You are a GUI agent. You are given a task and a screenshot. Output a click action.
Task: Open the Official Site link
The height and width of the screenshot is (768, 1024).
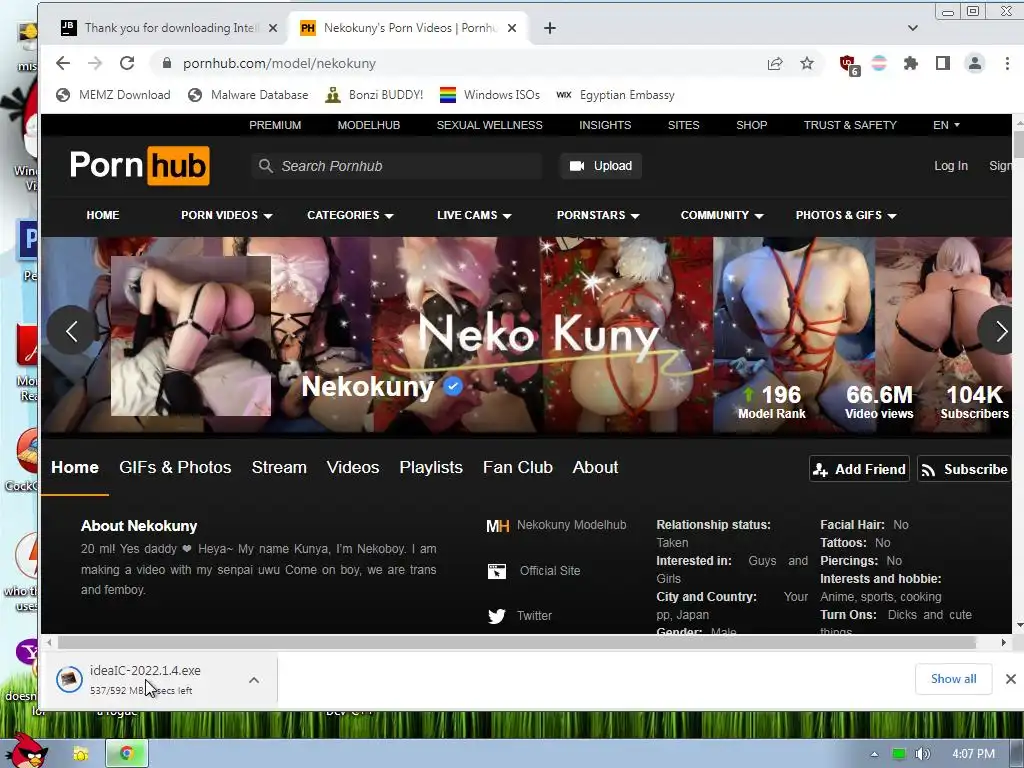[534, 571]
